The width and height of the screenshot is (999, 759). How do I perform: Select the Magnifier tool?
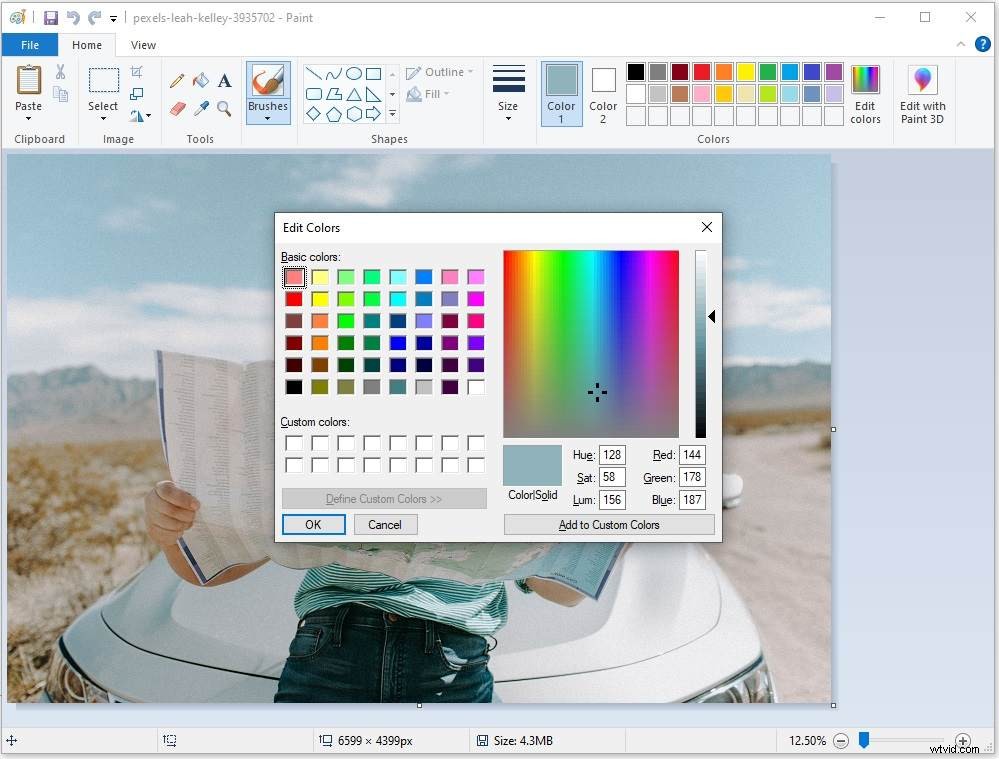(224, 110)
